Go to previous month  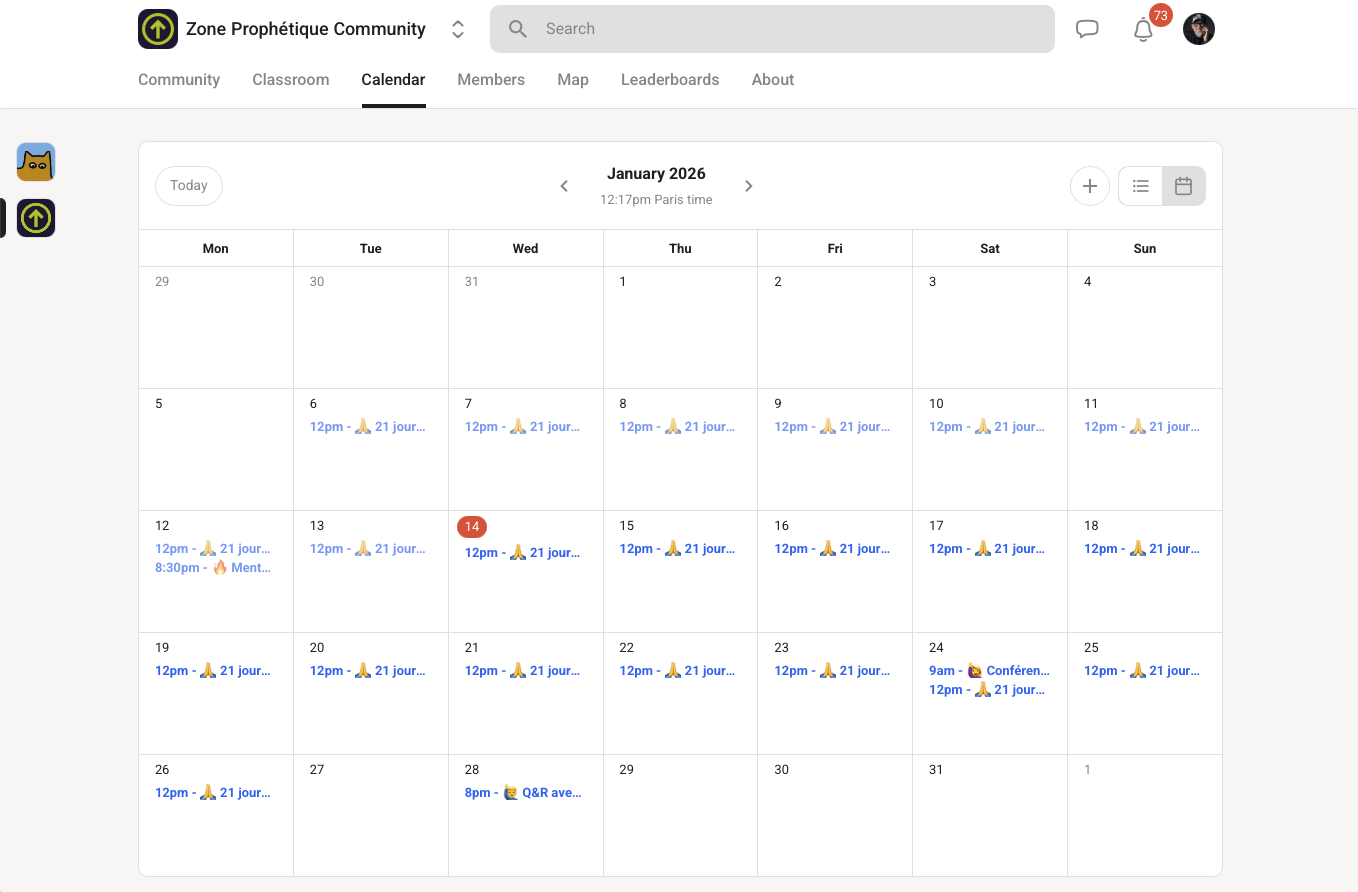coord(564,186)
